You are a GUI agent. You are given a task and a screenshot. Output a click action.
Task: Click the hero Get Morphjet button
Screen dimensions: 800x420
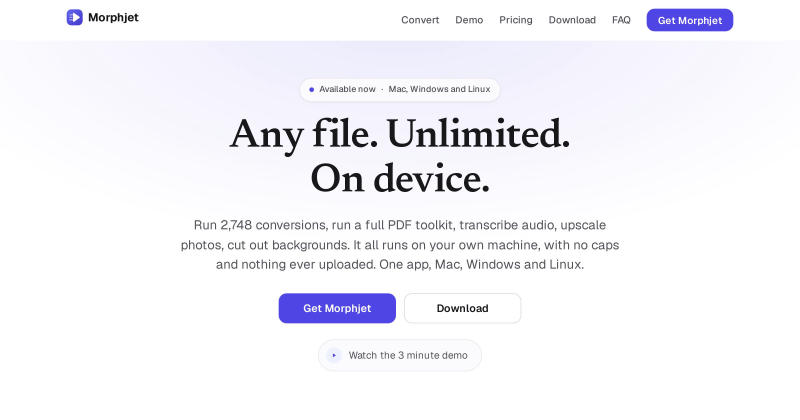[x=337, y=308]
